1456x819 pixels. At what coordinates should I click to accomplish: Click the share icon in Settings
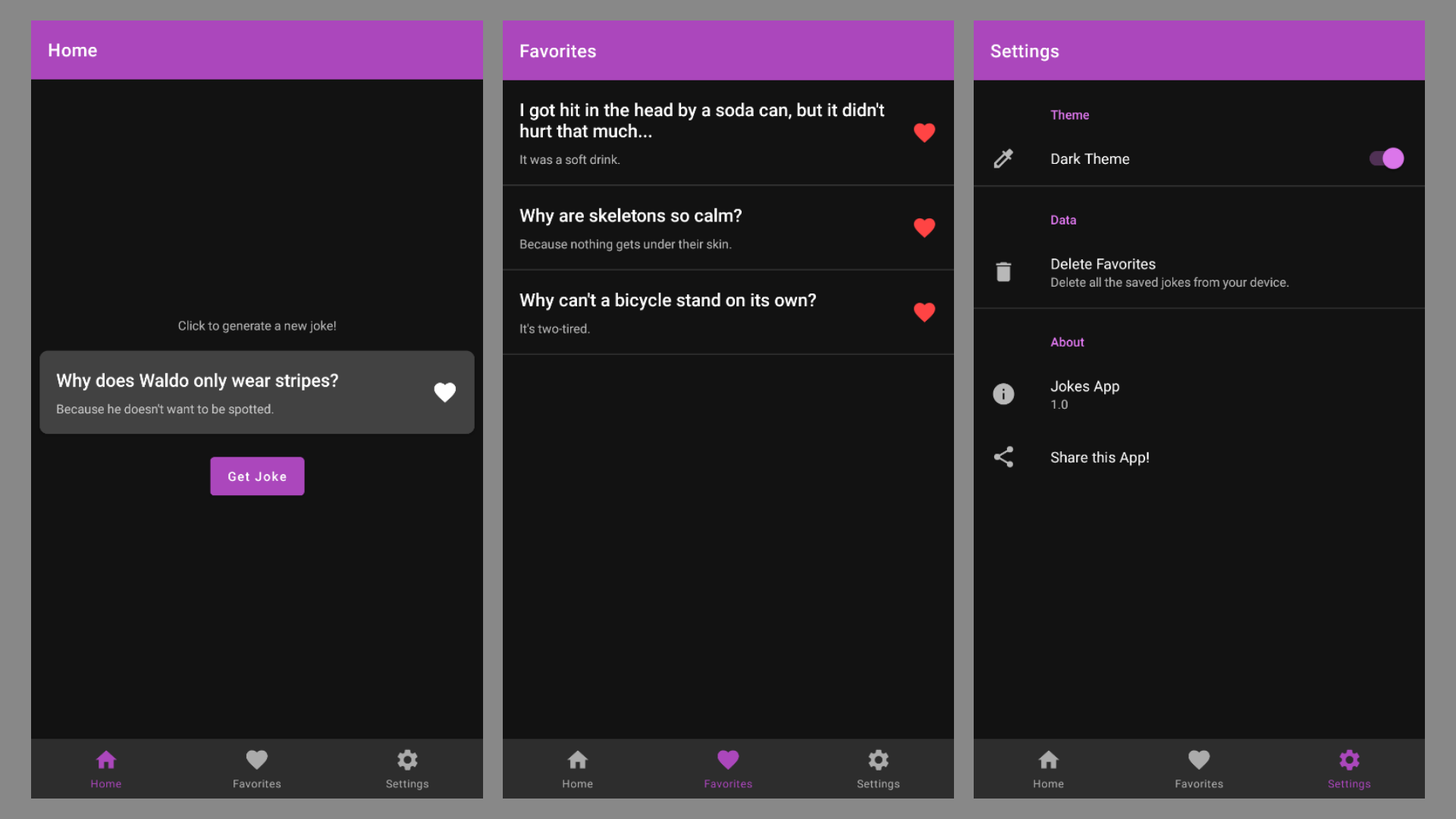1003,457
